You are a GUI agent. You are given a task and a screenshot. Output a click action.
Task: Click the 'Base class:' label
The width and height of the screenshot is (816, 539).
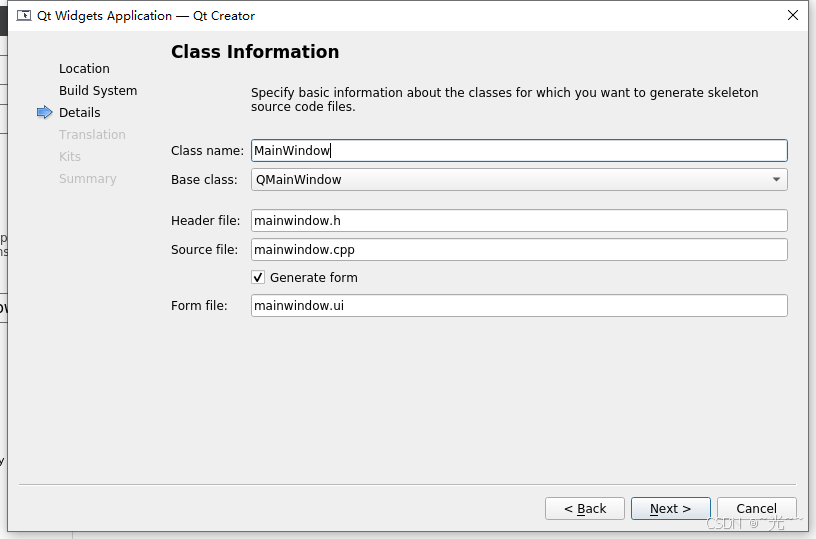click(x=204, y=179)
